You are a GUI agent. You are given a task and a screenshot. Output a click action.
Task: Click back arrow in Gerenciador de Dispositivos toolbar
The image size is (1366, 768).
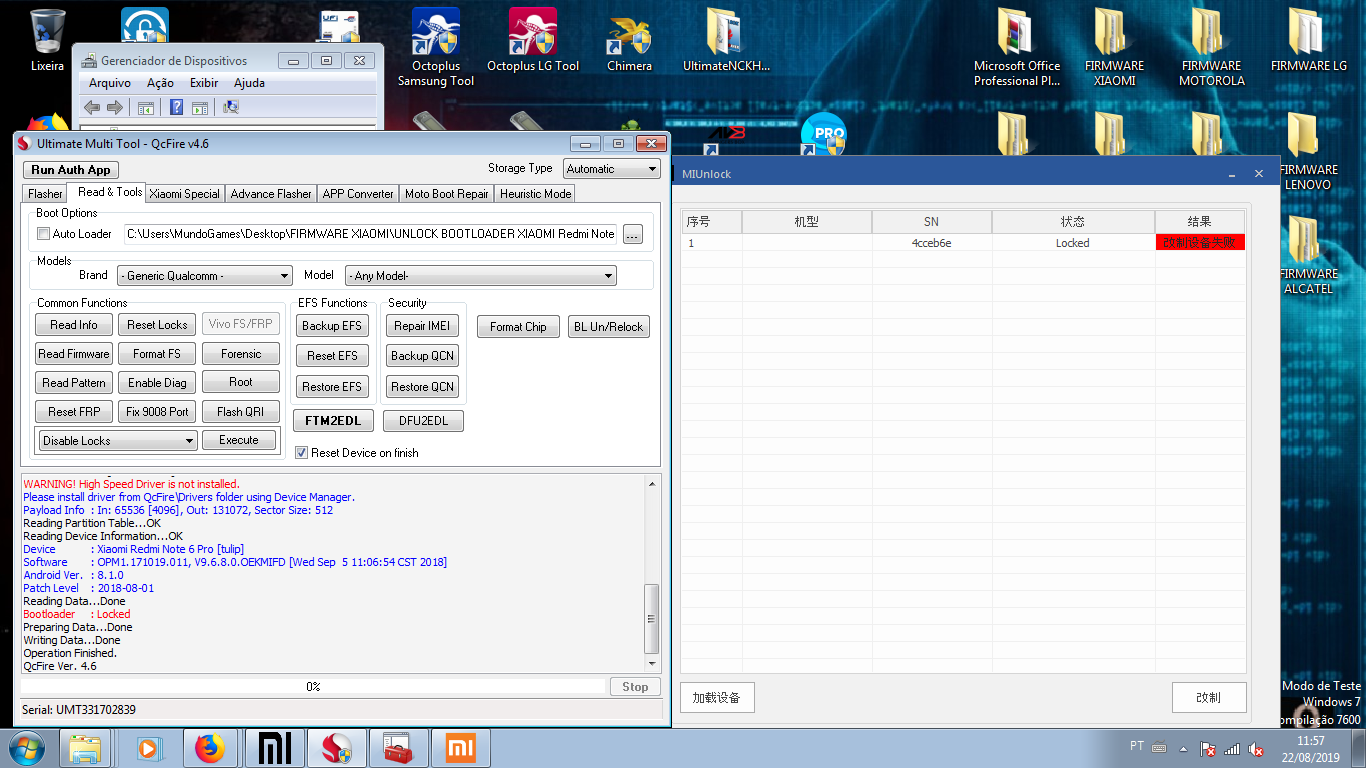92,107
